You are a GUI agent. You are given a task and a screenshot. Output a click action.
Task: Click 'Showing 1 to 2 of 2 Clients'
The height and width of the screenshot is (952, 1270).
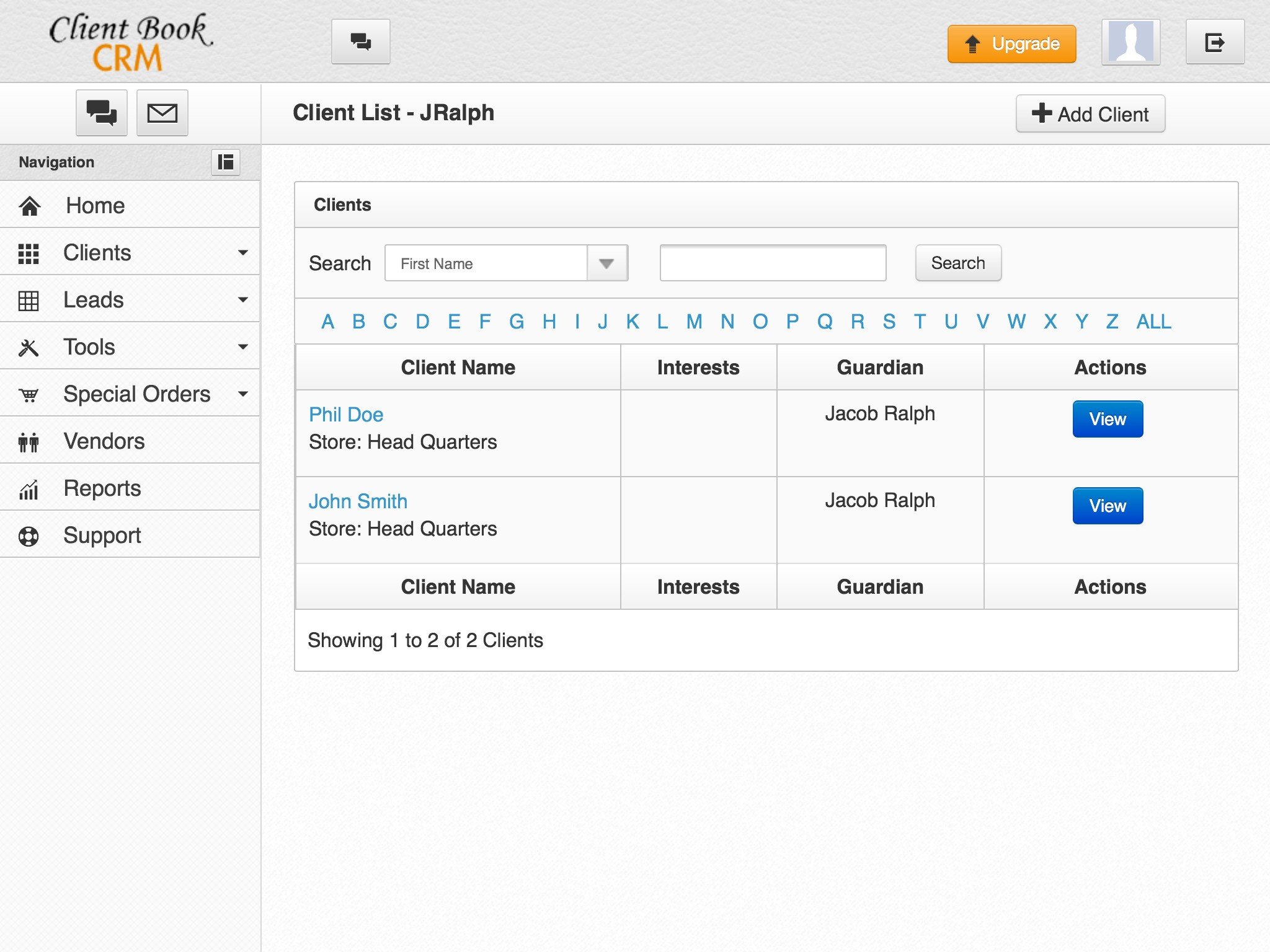tap(425, 640)
